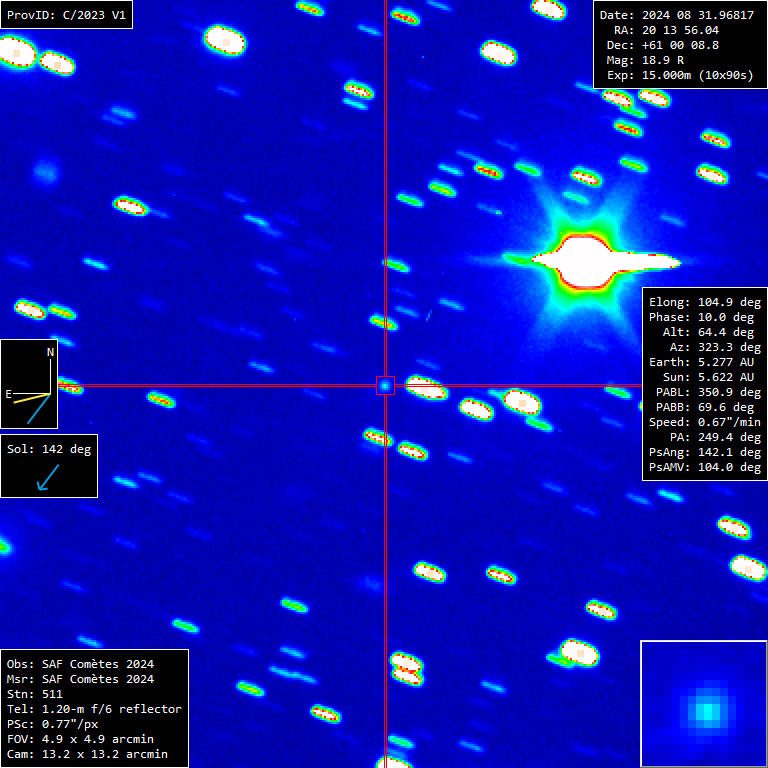
Task: Click the Earth 5.277 AU distance
Action: pyautogui.click(x=701, y=362)
